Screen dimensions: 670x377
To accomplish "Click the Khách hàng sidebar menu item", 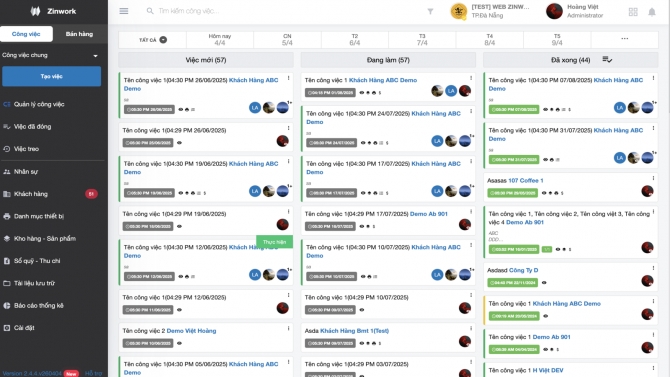I will click(x=52, y=194).
